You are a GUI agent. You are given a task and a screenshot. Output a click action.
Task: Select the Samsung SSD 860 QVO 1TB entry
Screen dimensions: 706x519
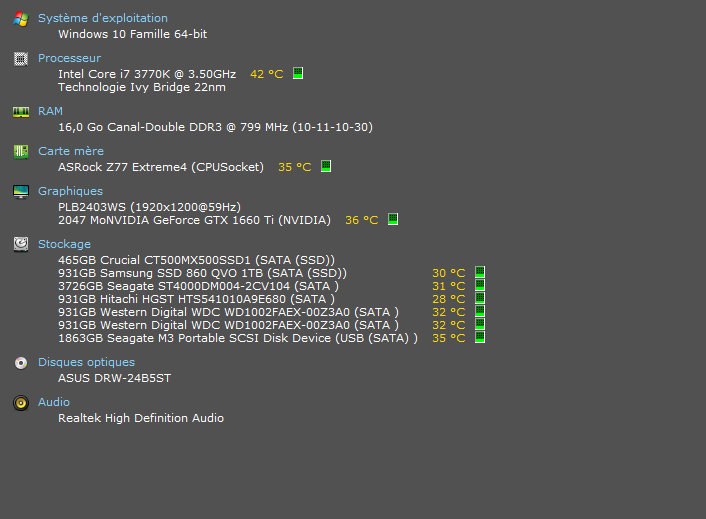202,273
